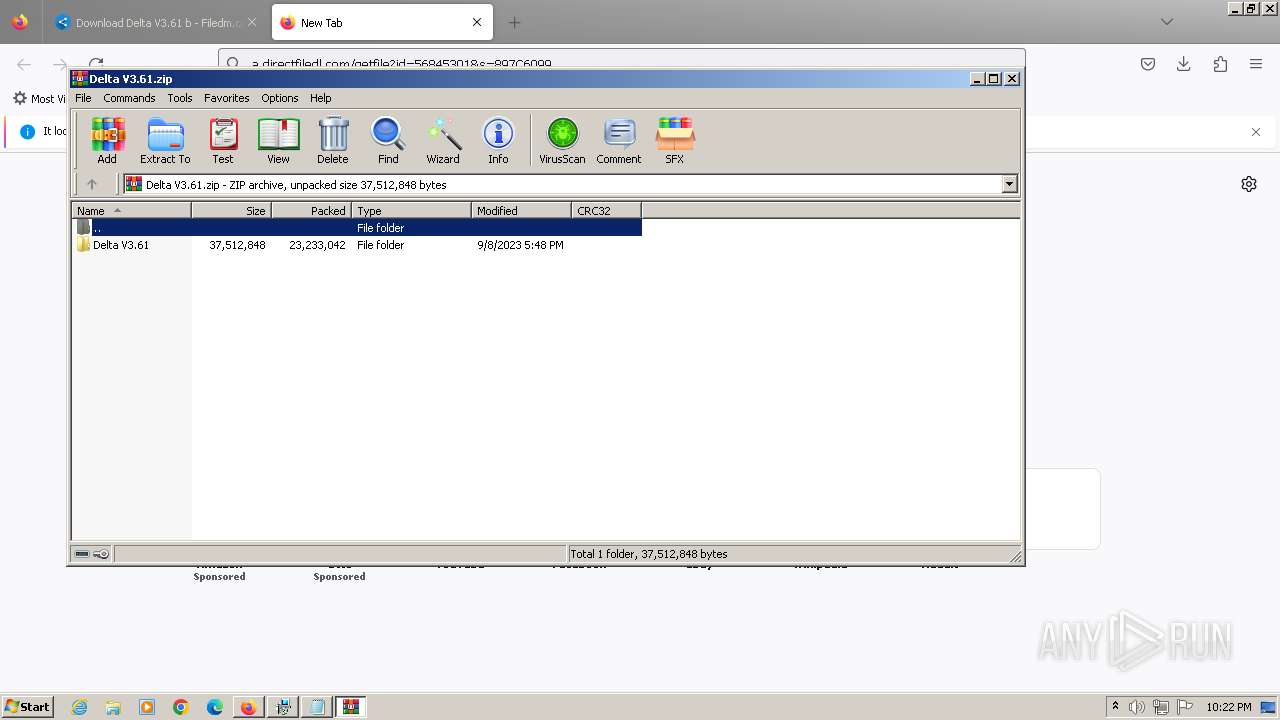The width and height of the screenshot is (1280, 720).
Task: Open Firefox list all tabs dropdown
Action: [1167, 22]
